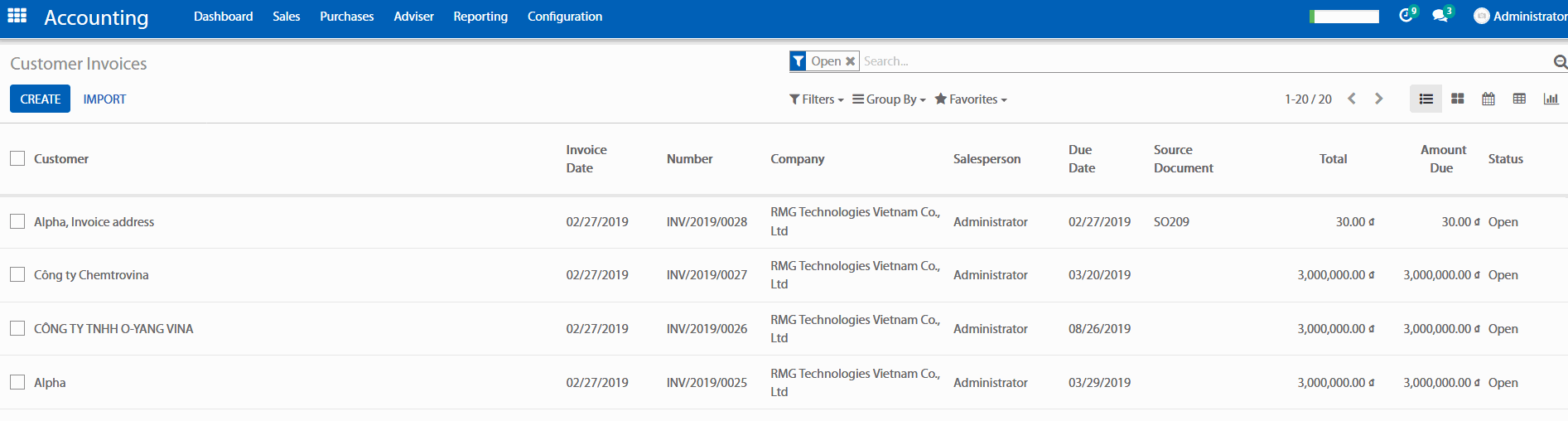Expand the Filters dropdown
1568x421 pixels.
point(817,99)
